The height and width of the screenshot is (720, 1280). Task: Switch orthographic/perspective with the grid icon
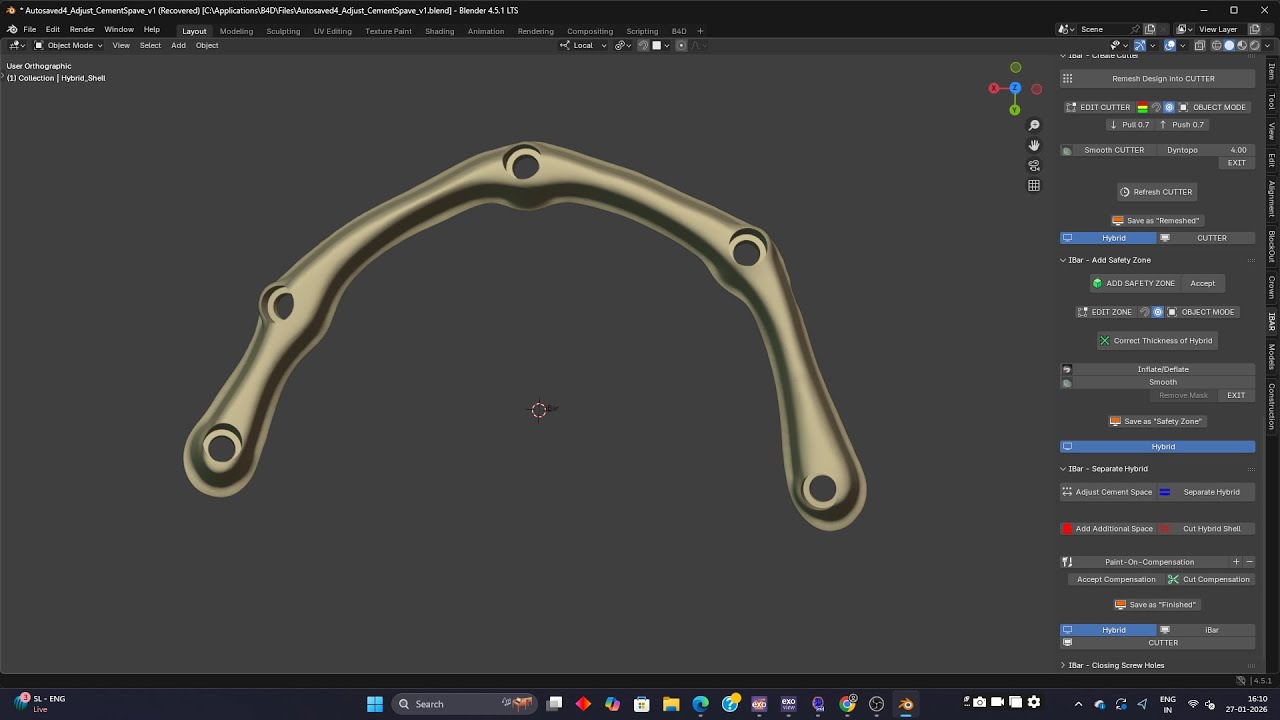pos(1034,185)
